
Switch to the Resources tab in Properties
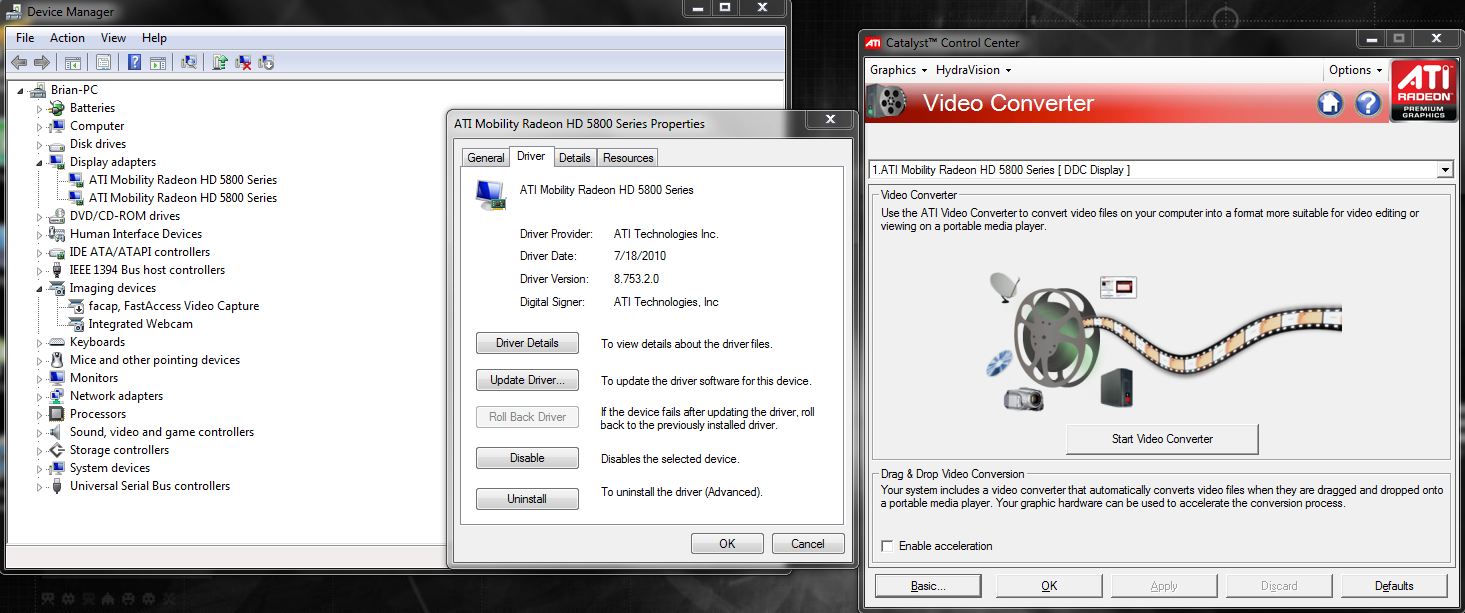(628, 158)
